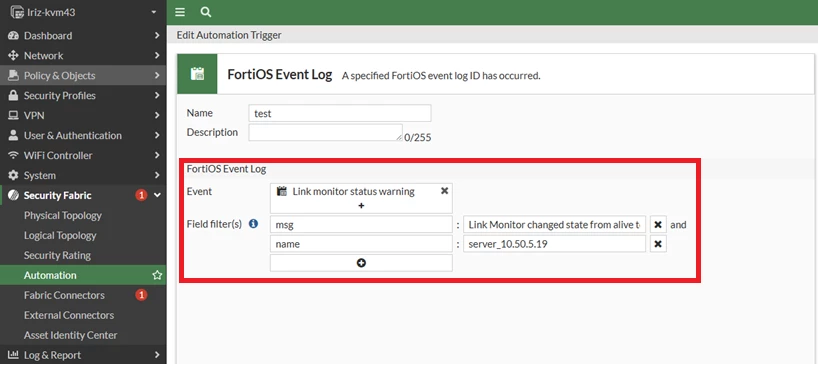The image size is (818, 368).
Task: Delete the name field filter
Action: click(x=658, y=244)
